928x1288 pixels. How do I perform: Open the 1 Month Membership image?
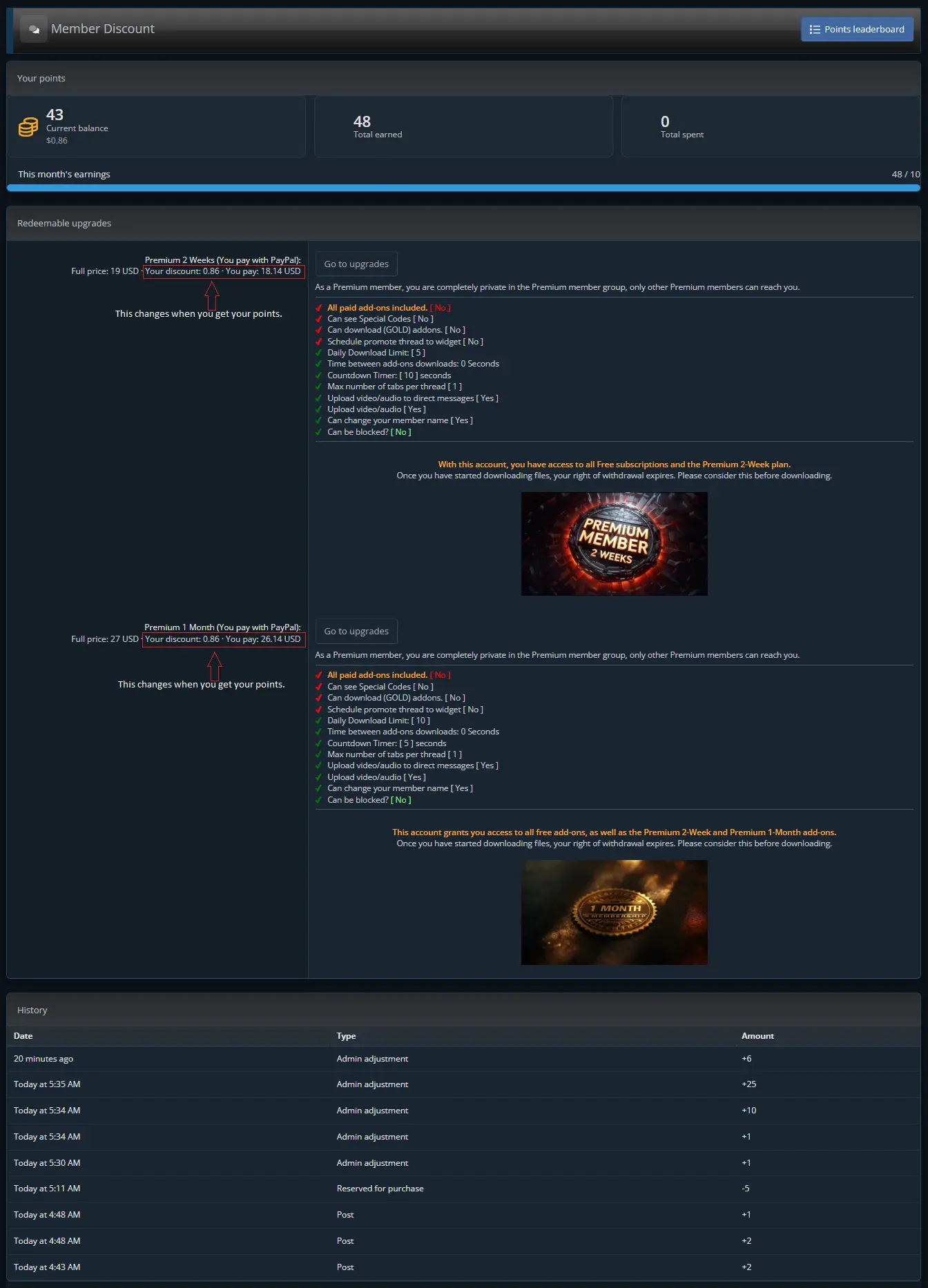click(614, 912)
